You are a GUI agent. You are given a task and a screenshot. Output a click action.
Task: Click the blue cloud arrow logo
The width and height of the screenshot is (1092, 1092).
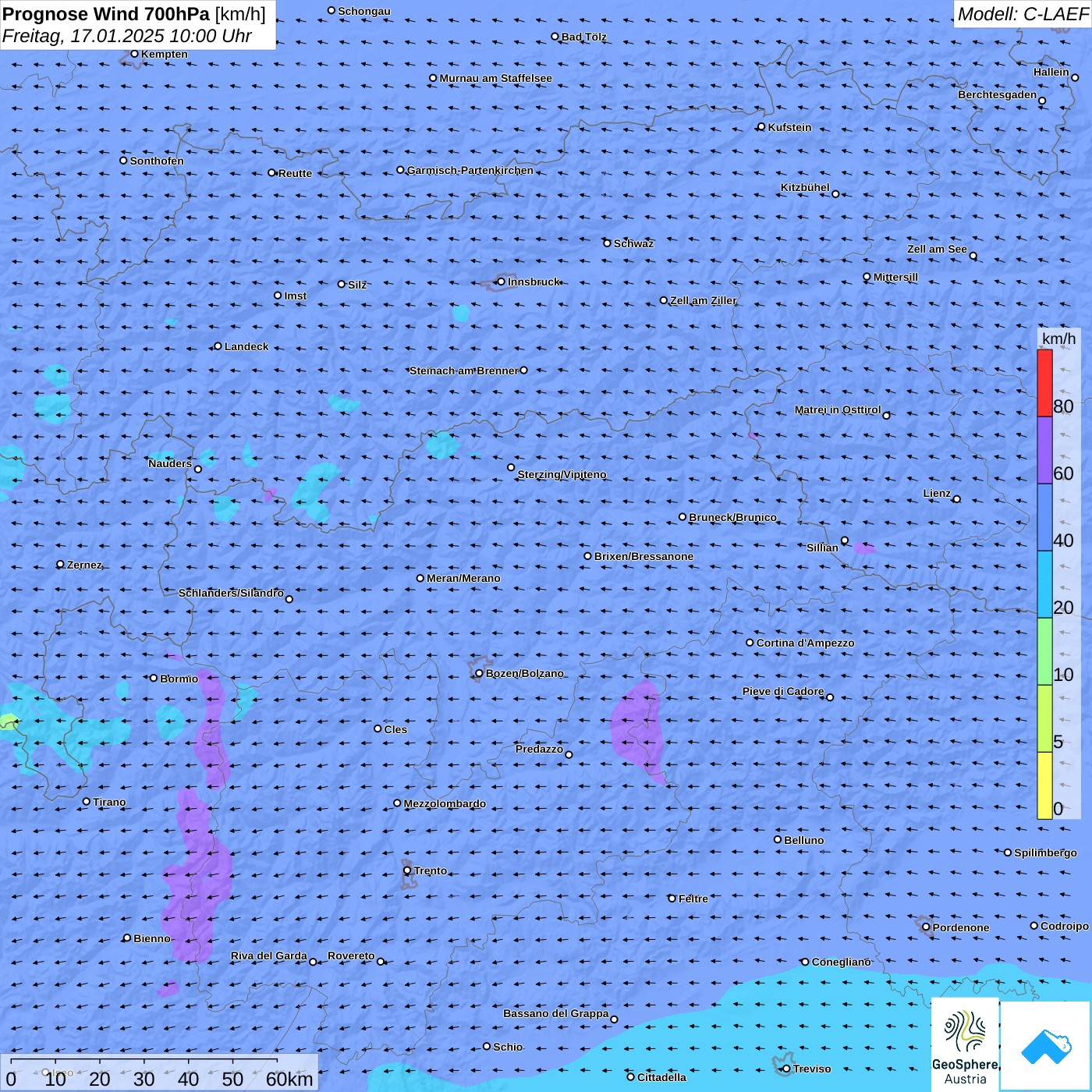coord(1046,1046)
